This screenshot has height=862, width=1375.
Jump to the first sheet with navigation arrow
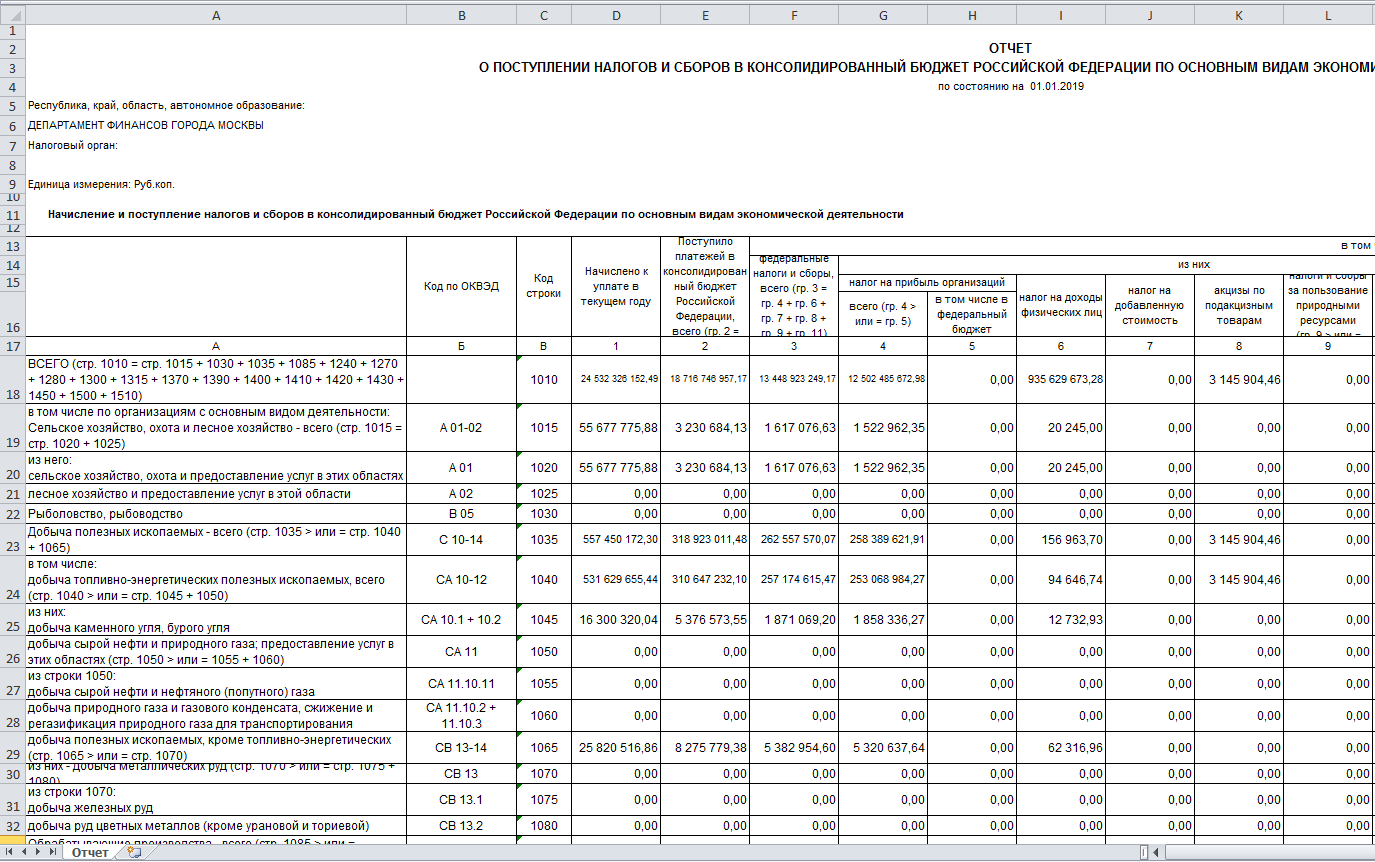(x=10, y=853)
